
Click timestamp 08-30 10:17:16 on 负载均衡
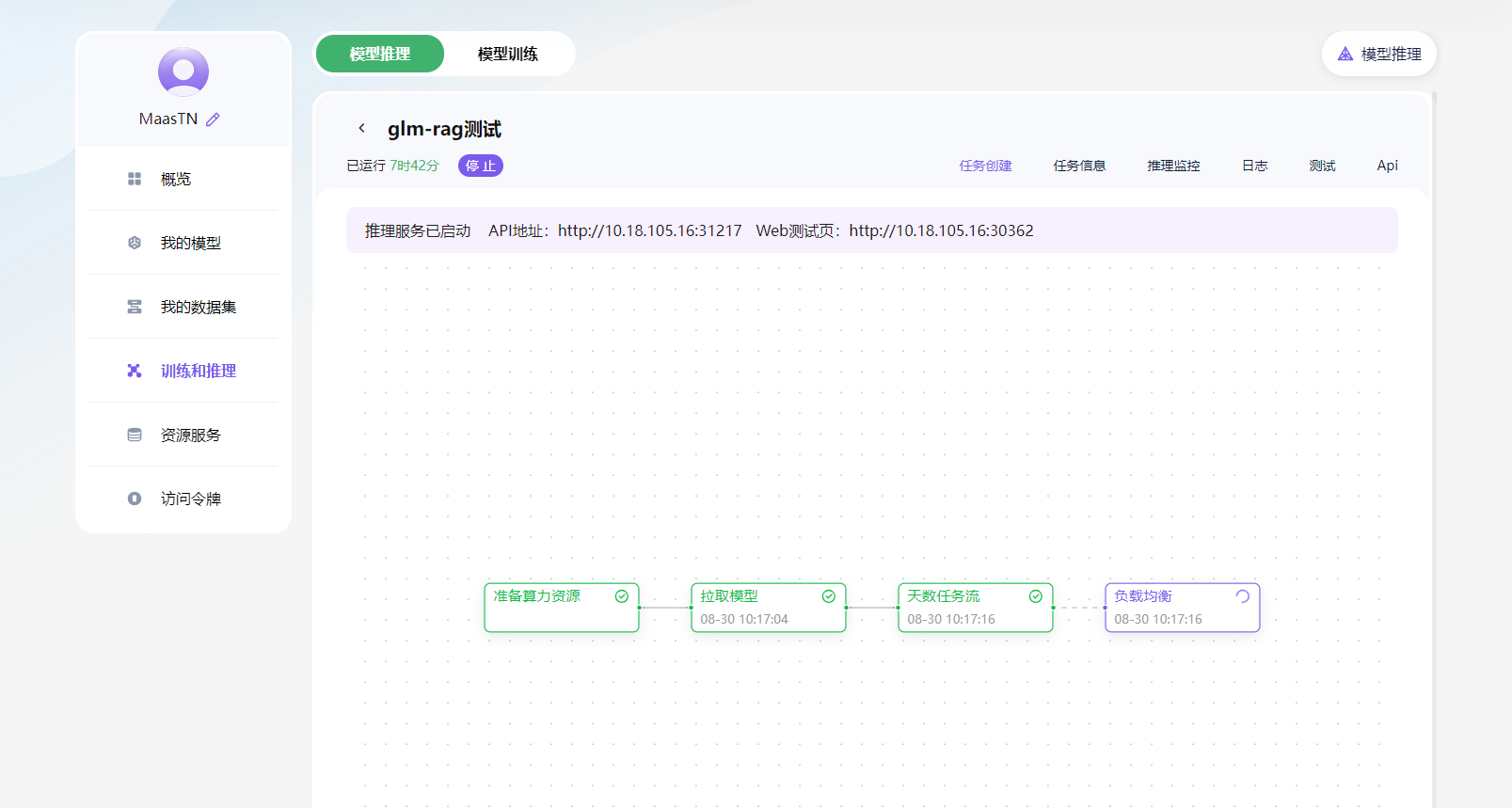[x=1158, y=619]
